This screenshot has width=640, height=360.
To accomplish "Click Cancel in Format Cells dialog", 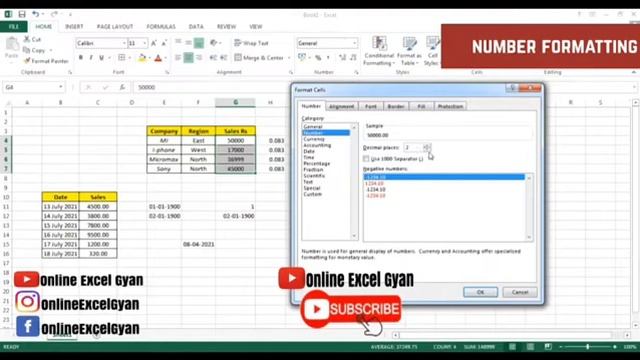I will 520,292.
